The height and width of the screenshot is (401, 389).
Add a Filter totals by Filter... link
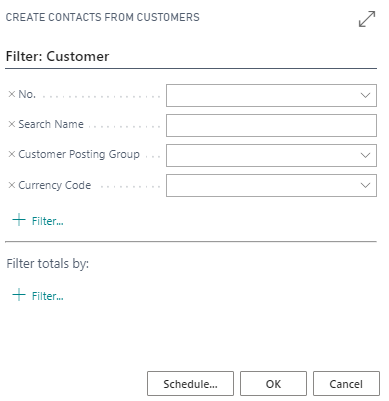tap(38, 296)
